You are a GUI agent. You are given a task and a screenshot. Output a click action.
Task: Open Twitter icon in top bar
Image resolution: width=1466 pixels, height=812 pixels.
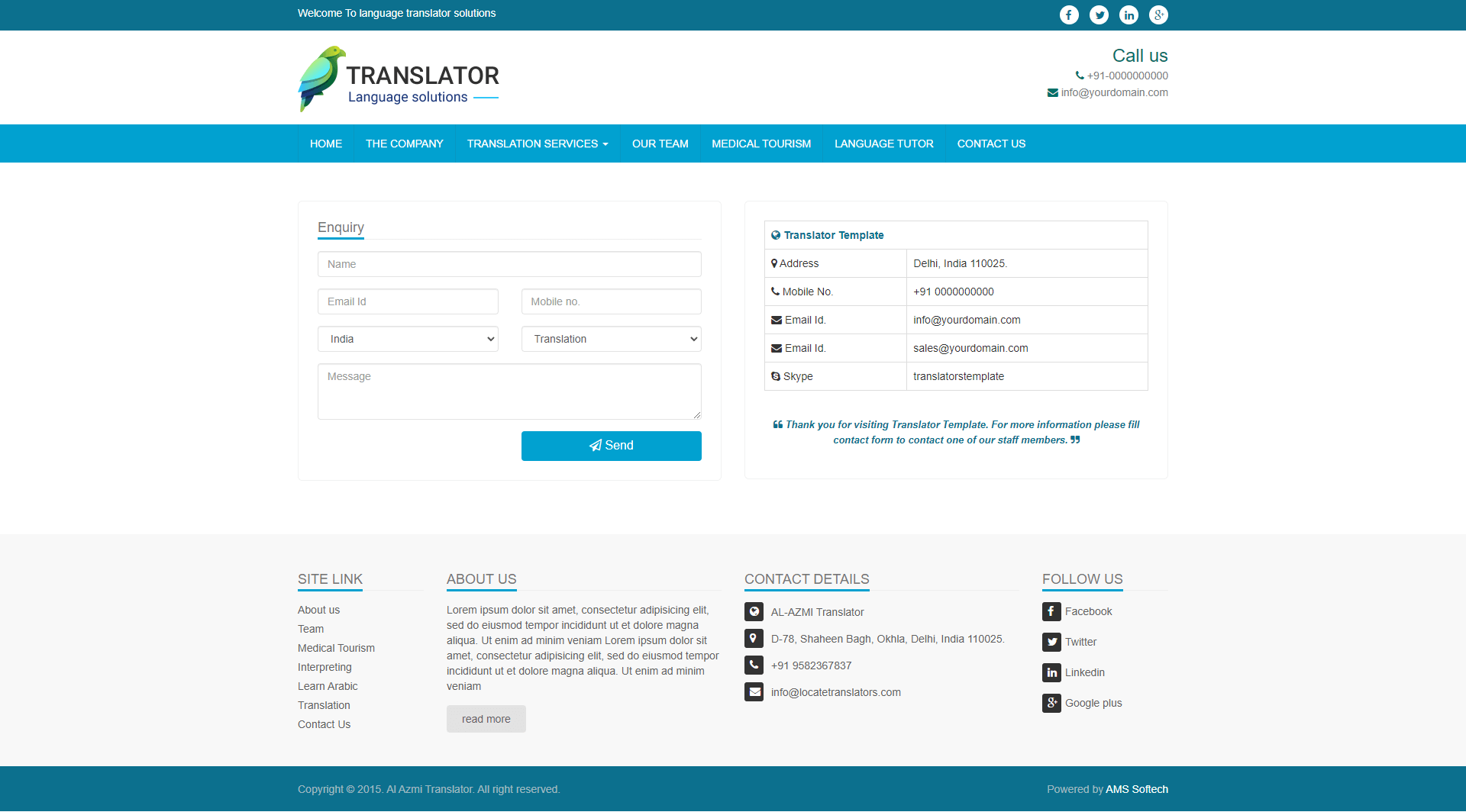pyautogui.click(x=1099, y=14)
